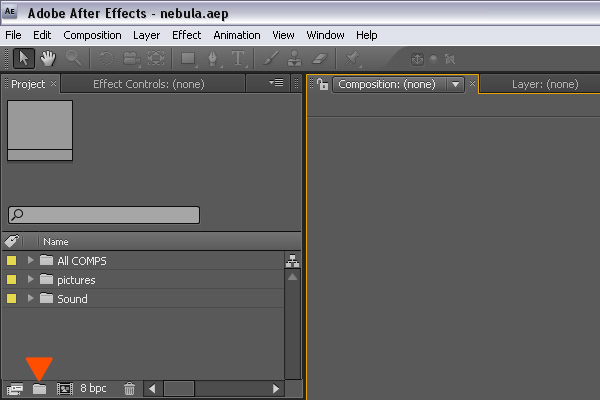Click the vertical scrollbar up arrow
600x400 pixels.
[x=292, y=277]
